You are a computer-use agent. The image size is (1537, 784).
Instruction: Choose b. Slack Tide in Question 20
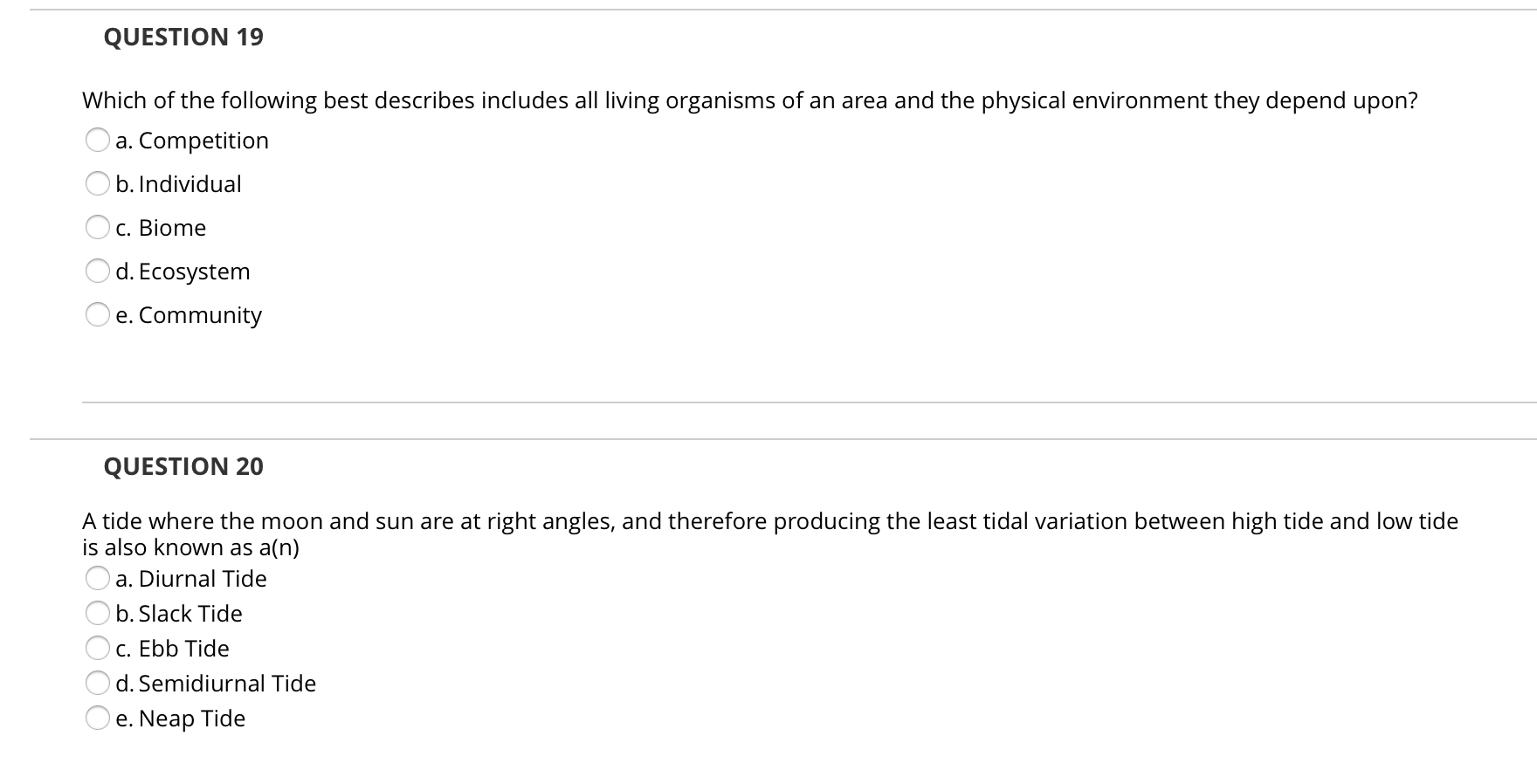pos(99,613)
